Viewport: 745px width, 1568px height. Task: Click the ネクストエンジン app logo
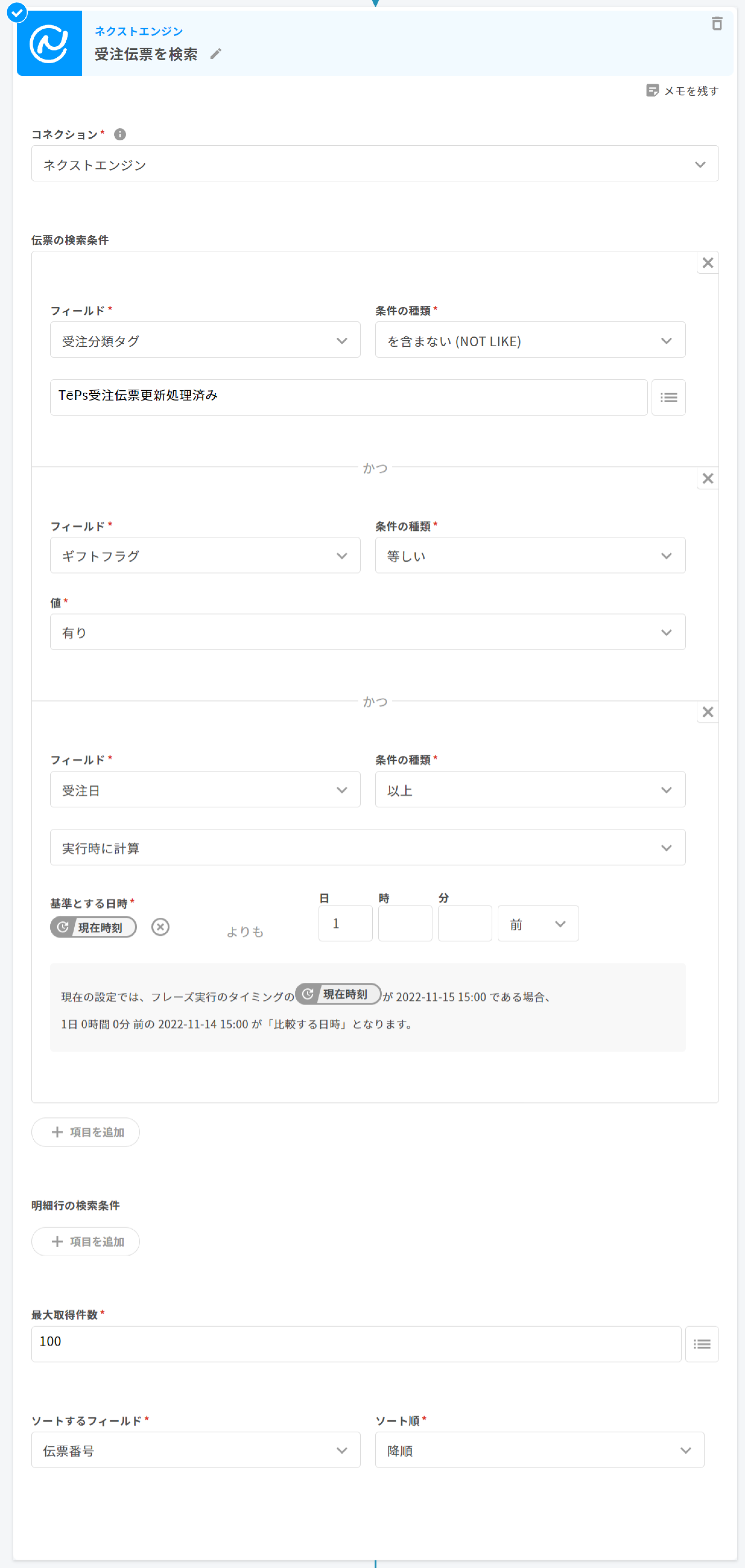[49, 43]
